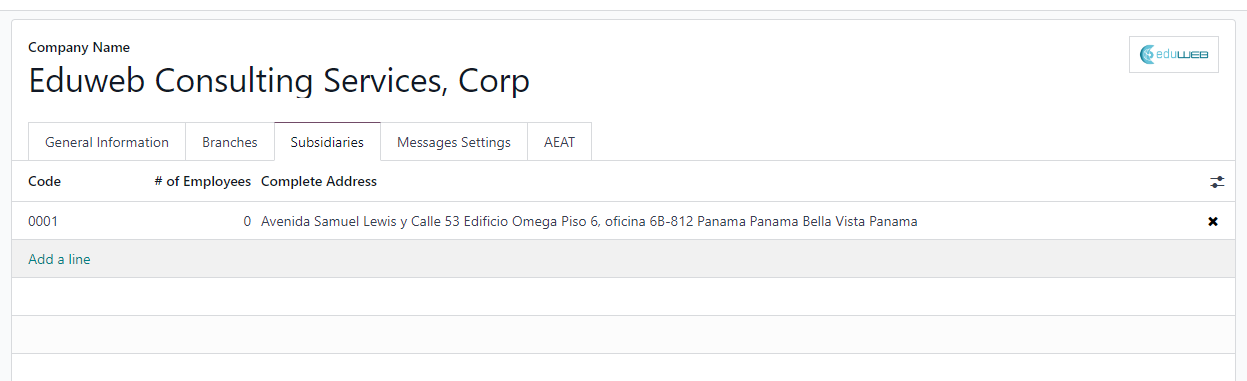
Task: Click the Eduweb company logo image
Action: [1173, 55]
